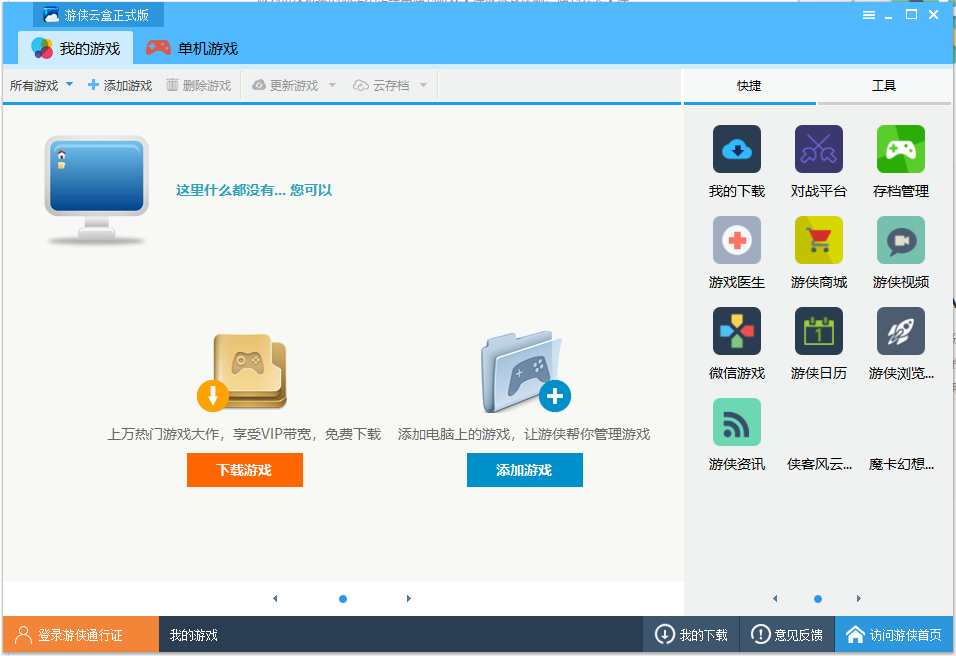The width and height of the screenshot is (956, 656).
Task: Select the 快捷 side panel tab
Action: point(749,86)
